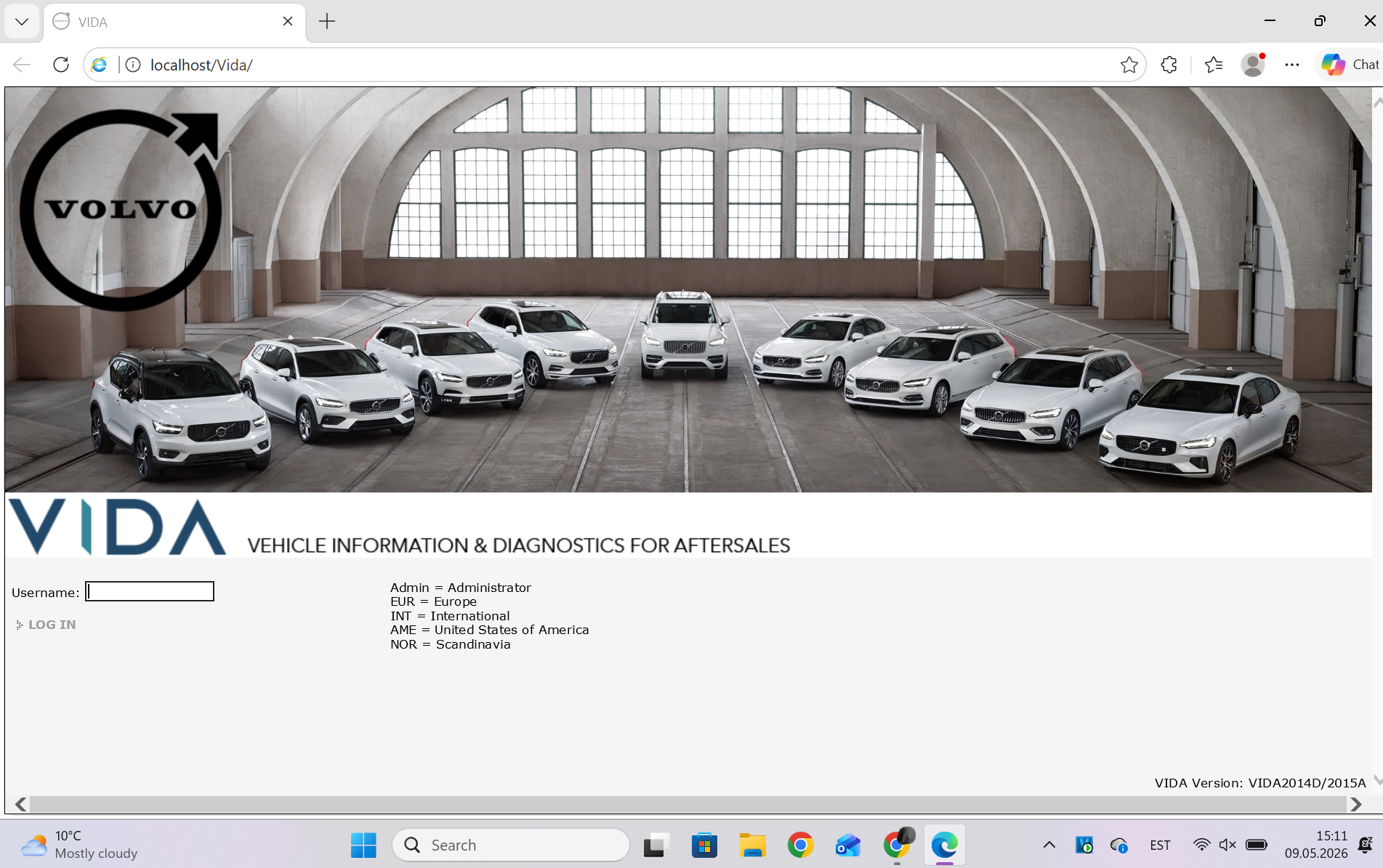Click the 'INT = International' text
1383x868 pixels.
coord(451,616)
